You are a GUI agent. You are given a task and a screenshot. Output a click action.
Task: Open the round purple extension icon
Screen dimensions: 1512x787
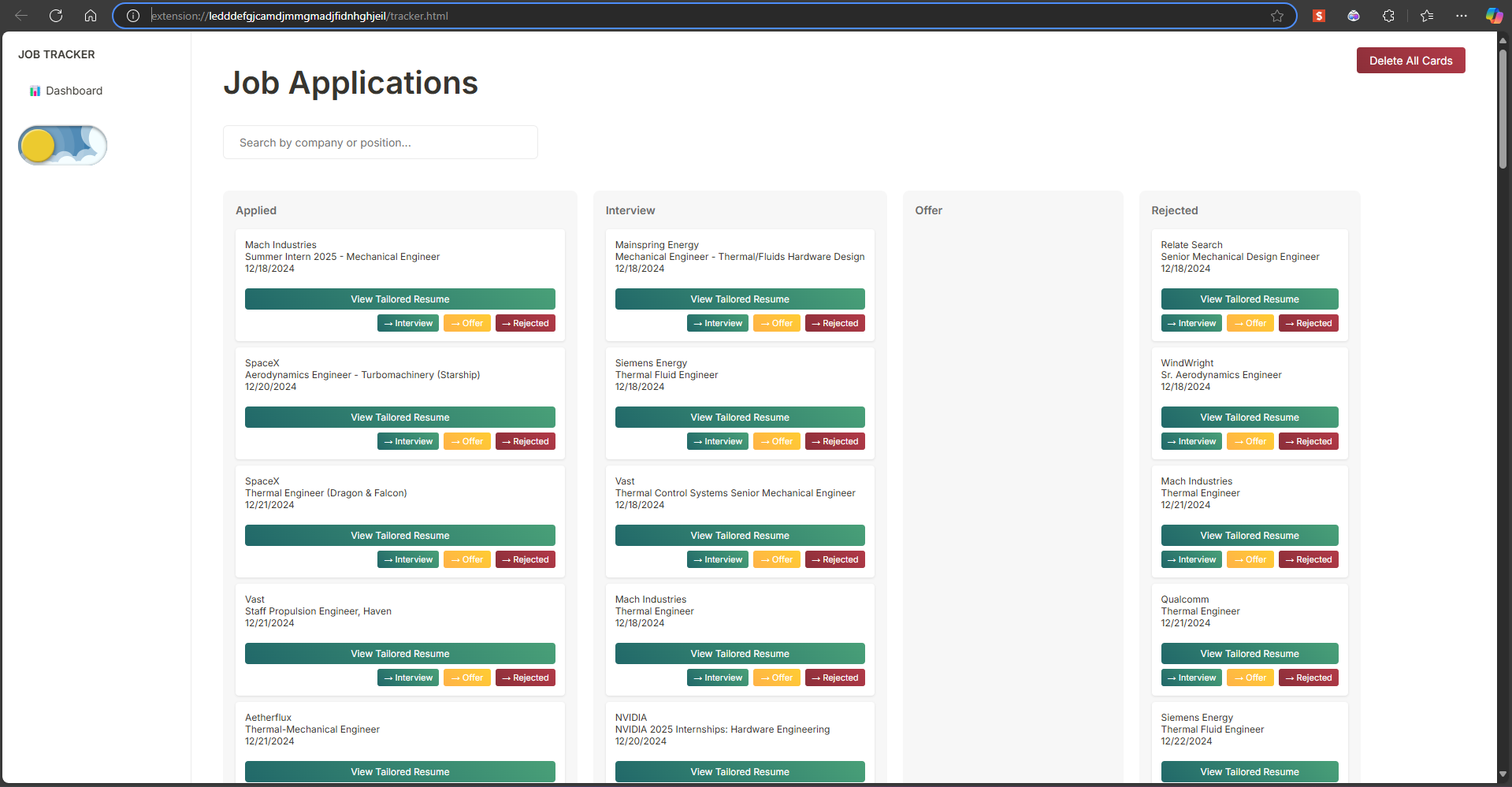point(1354,16)
